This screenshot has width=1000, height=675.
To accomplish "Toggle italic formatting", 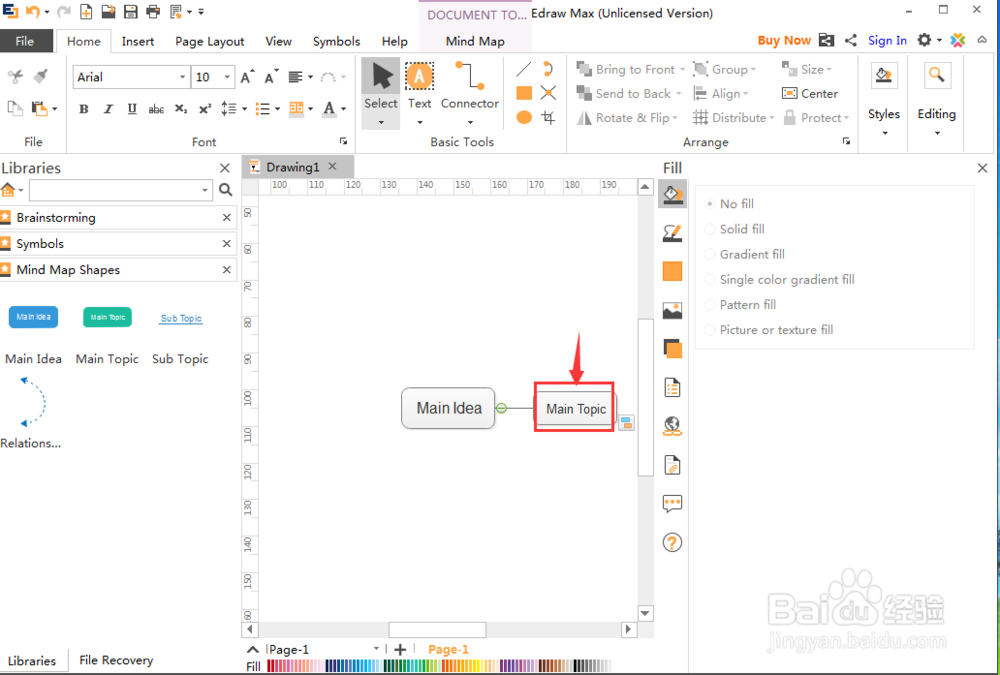I will pyautogui.click(x=108, y=109).
